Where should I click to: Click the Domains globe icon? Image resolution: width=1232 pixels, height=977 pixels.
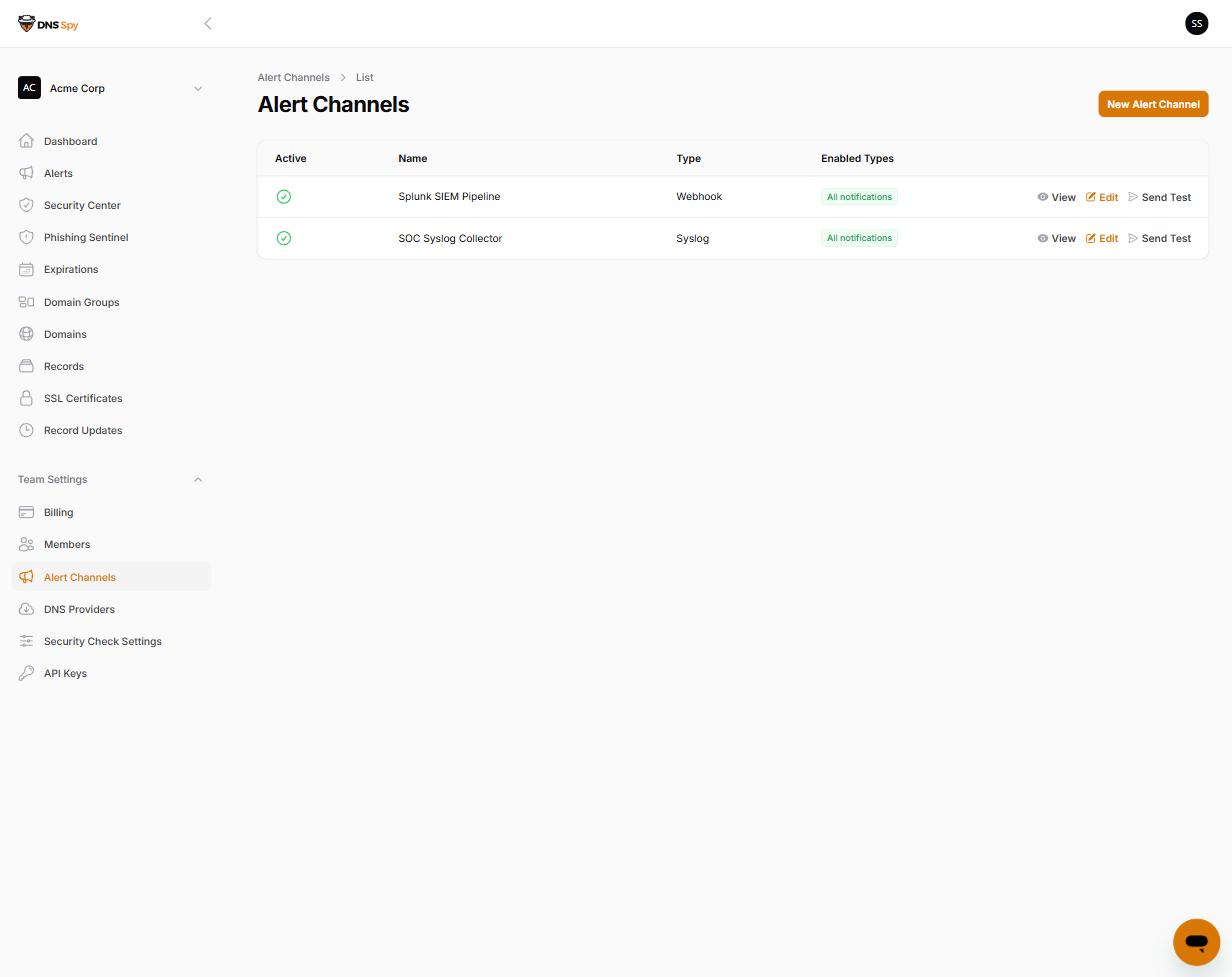pyautogui.click(x=26, y=334)
